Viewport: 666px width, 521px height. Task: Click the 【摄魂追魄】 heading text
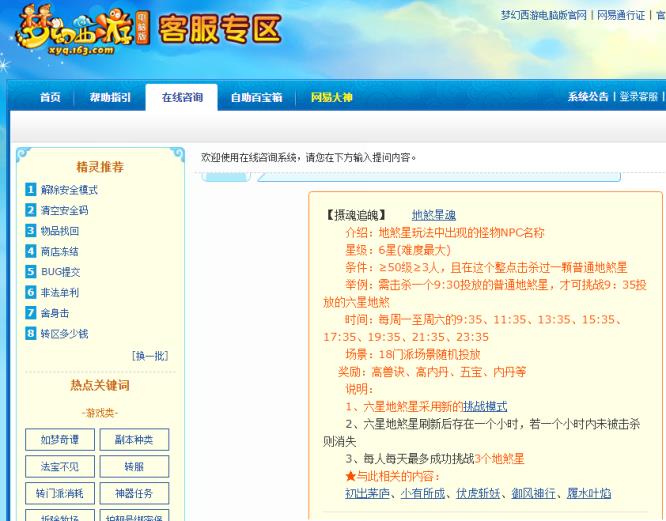(356, 215)
